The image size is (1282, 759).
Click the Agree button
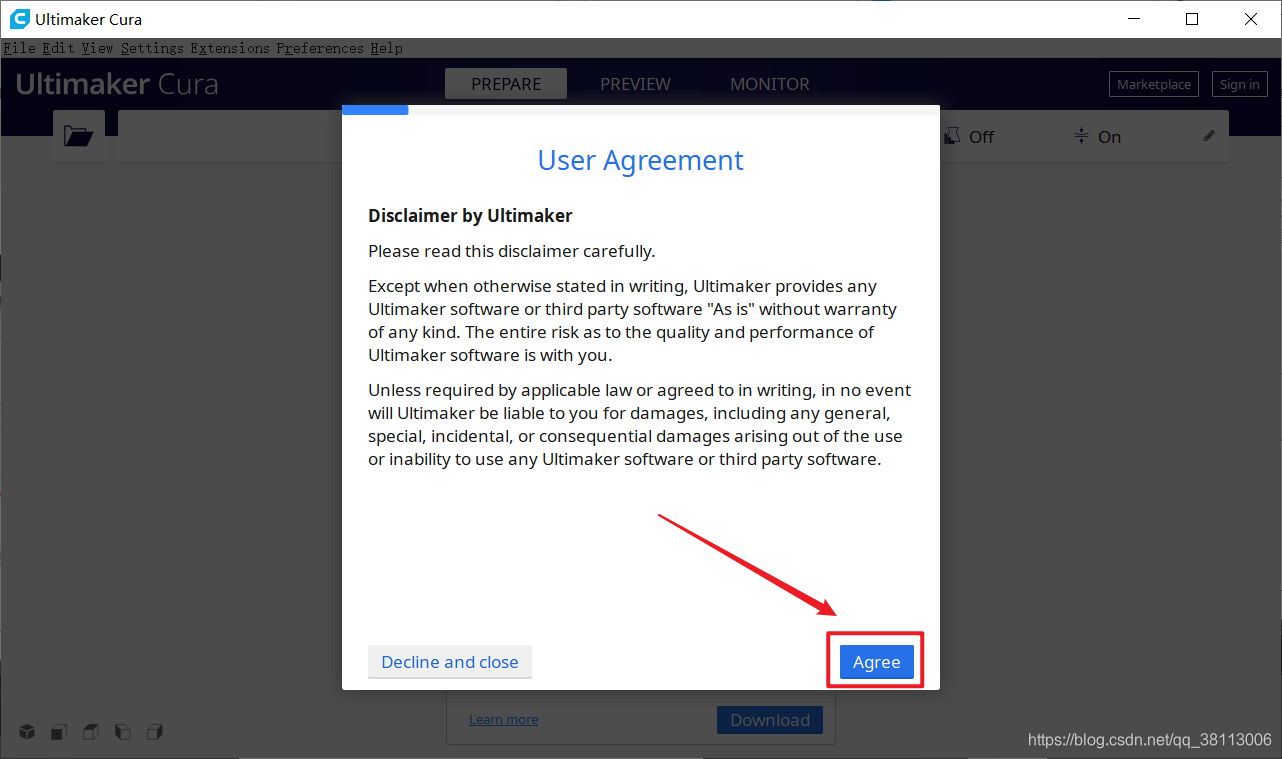877,662
